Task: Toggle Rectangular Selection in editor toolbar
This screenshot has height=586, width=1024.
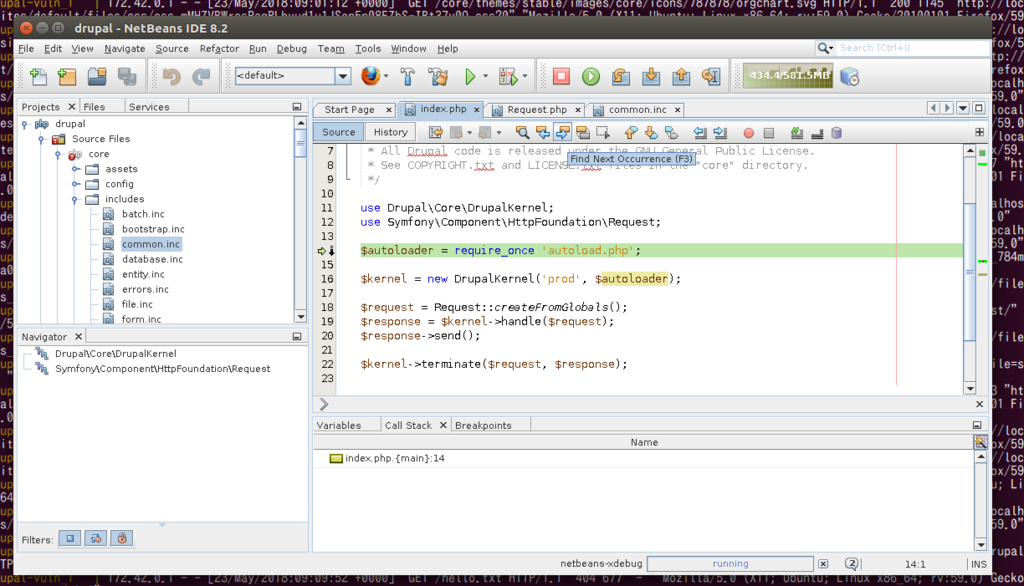Action: point(603,133)
